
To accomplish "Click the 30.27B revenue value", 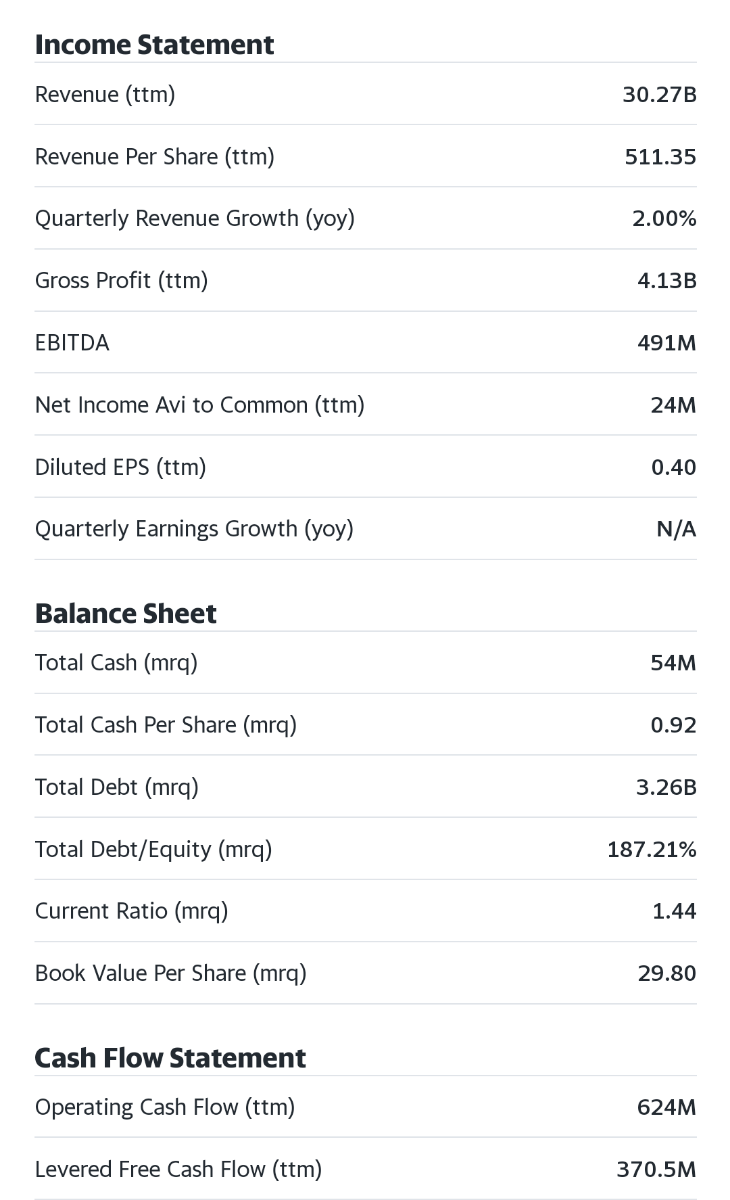I will [x=659, y=95].
